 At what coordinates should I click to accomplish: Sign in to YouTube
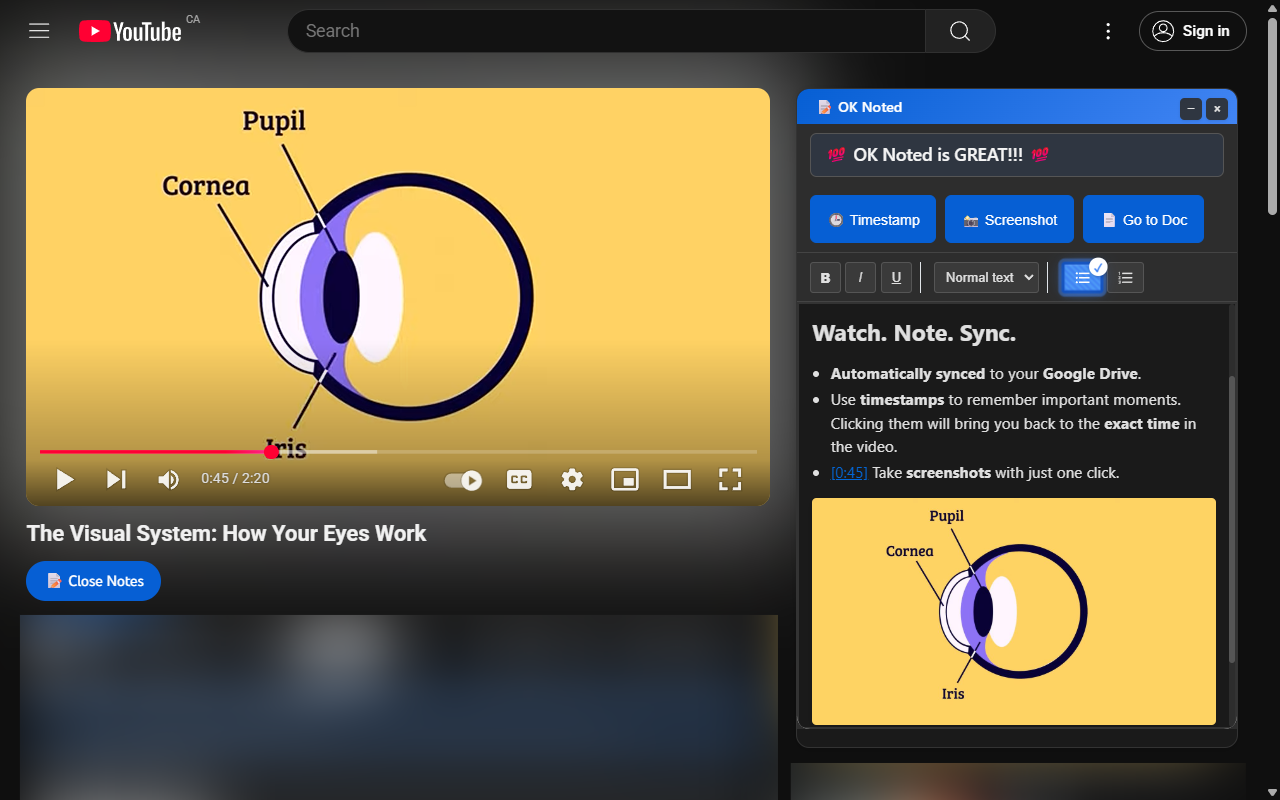[1192, 31]
